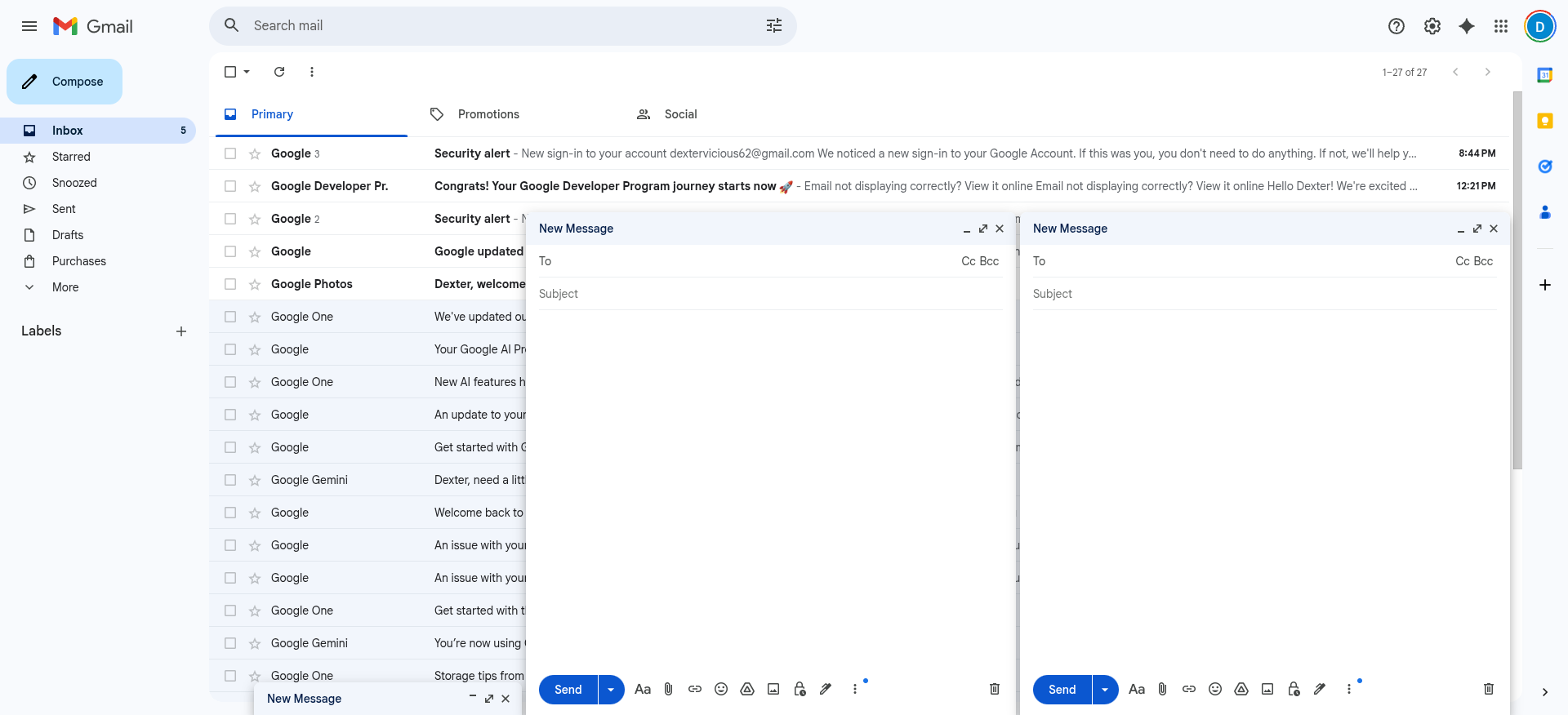Image resolution: width=1568 pixels, height=715 pixels.
Task: Click the attach files paperclip in left compose window
Action: coord(668,689)
